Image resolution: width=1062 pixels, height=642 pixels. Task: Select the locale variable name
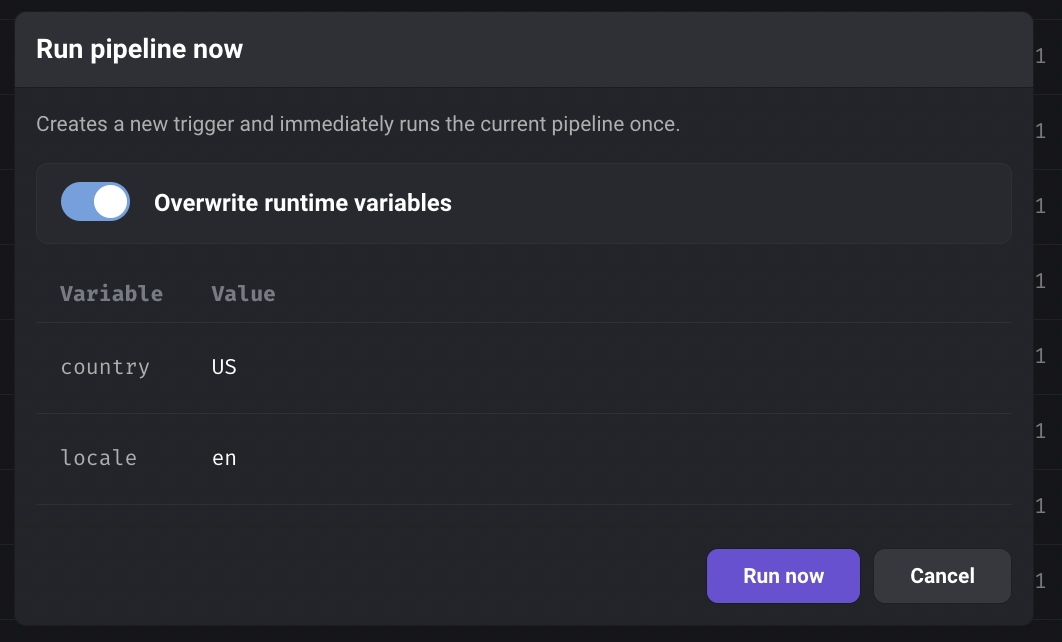pos(99,458)
